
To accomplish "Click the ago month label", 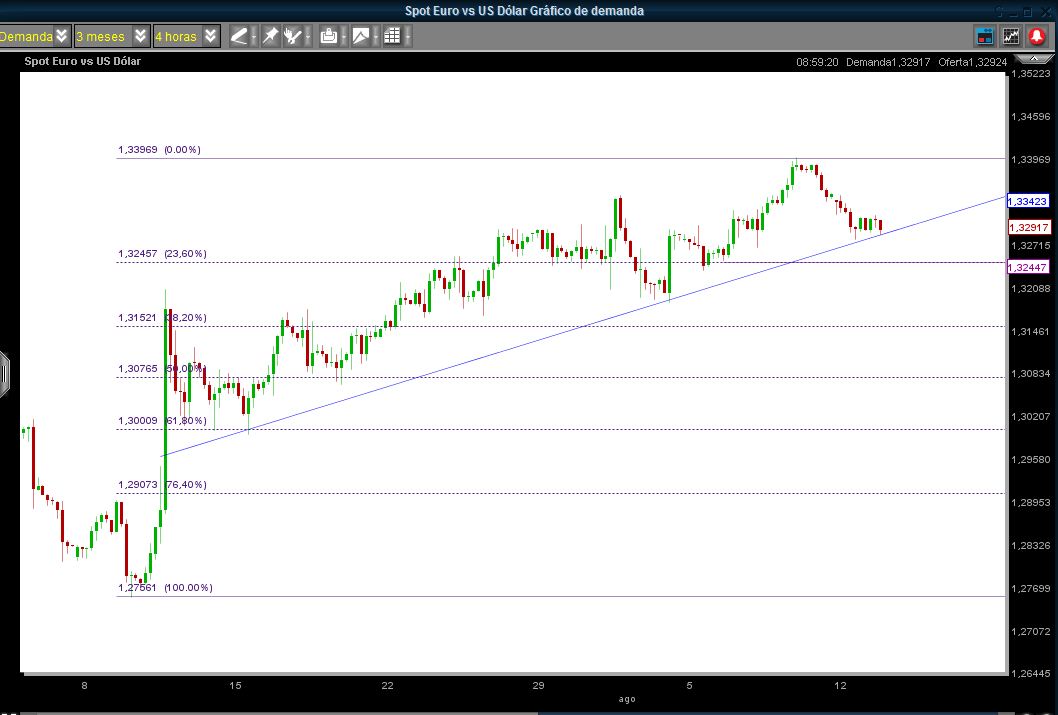I will click(x=627, y=699).
